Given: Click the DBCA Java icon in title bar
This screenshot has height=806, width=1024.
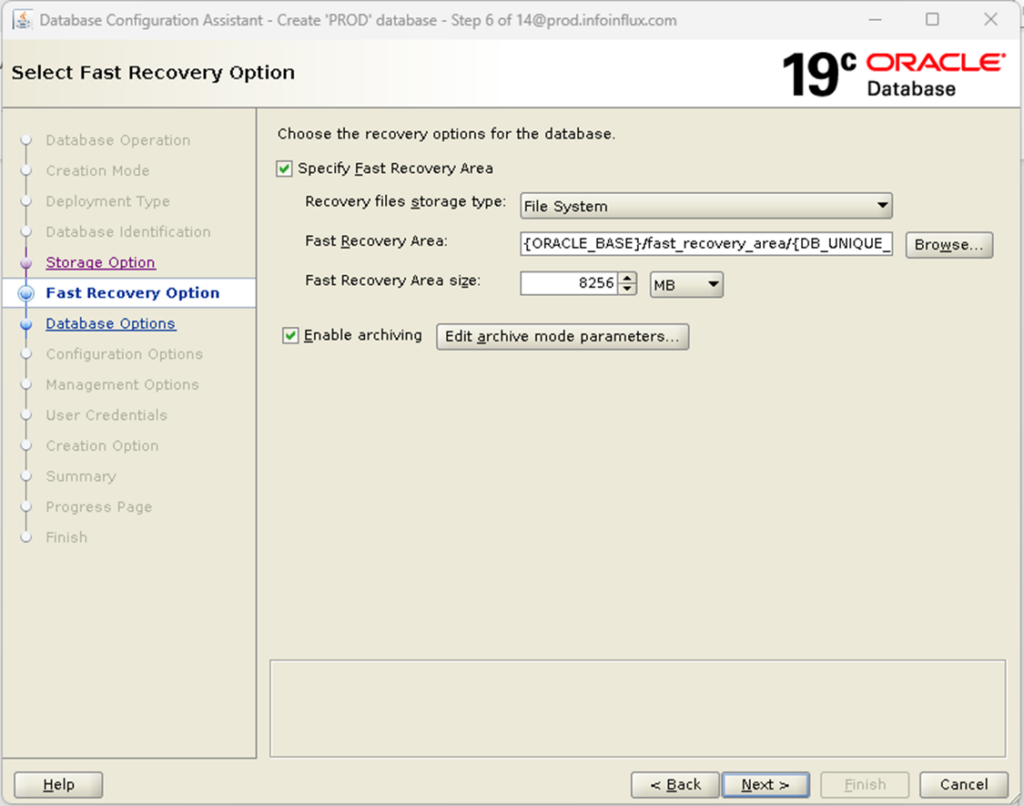Looking at the screenshot, I should click(22, 19).
